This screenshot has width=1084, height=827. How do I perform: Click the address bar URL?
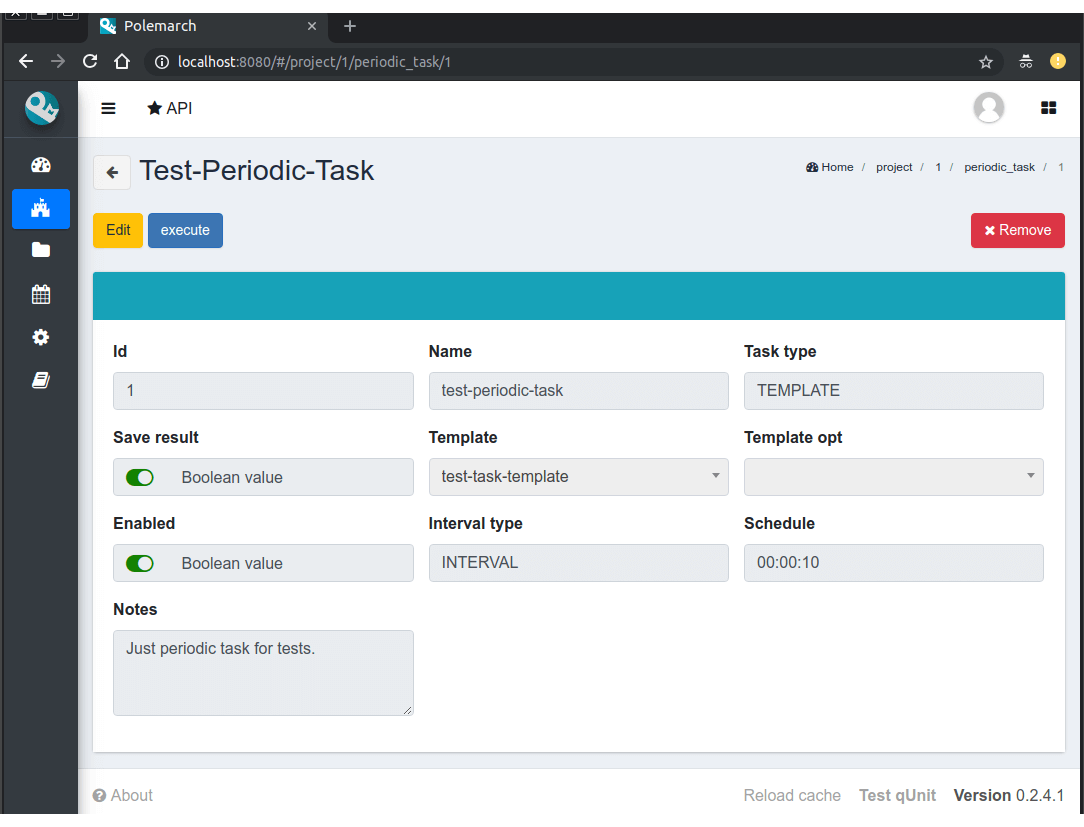[x=315, y=62]
